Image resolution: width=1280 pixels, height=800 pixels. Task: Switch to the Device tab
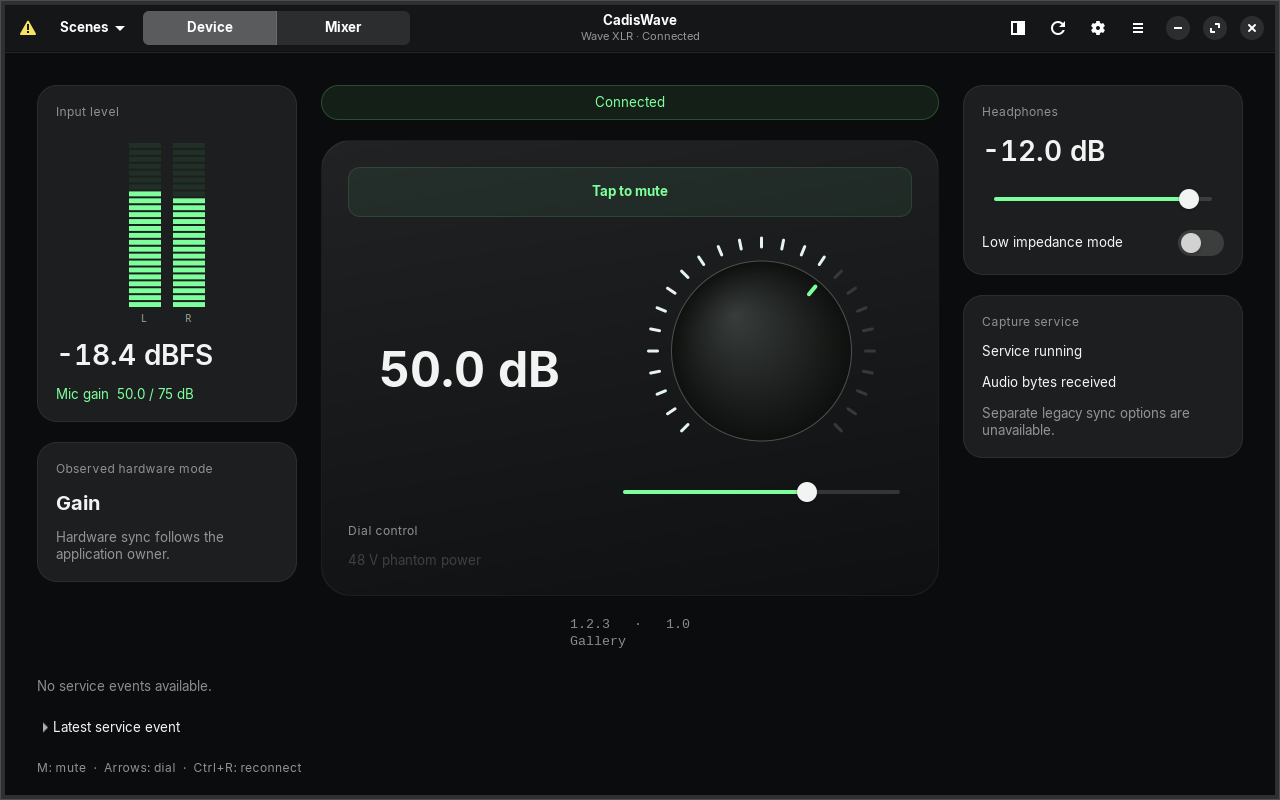click(210, 28)
